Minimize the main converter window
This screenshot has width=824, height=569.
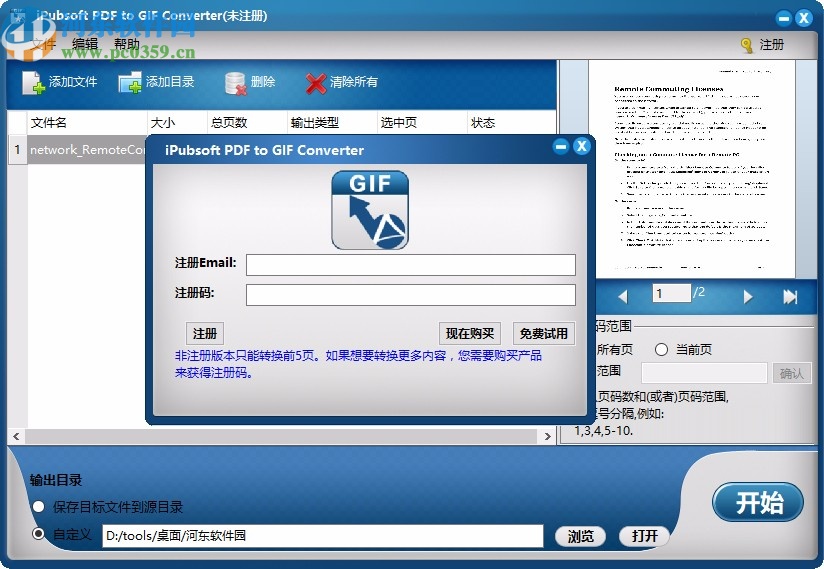[784, 18]
